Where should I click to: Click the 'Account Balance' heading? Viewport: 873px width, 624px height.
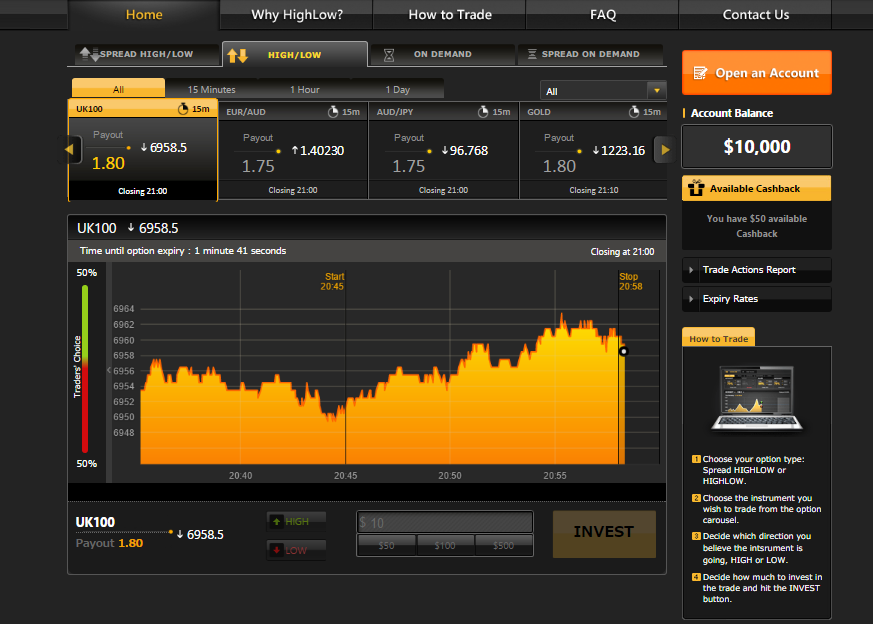click(x=732, y=113)
